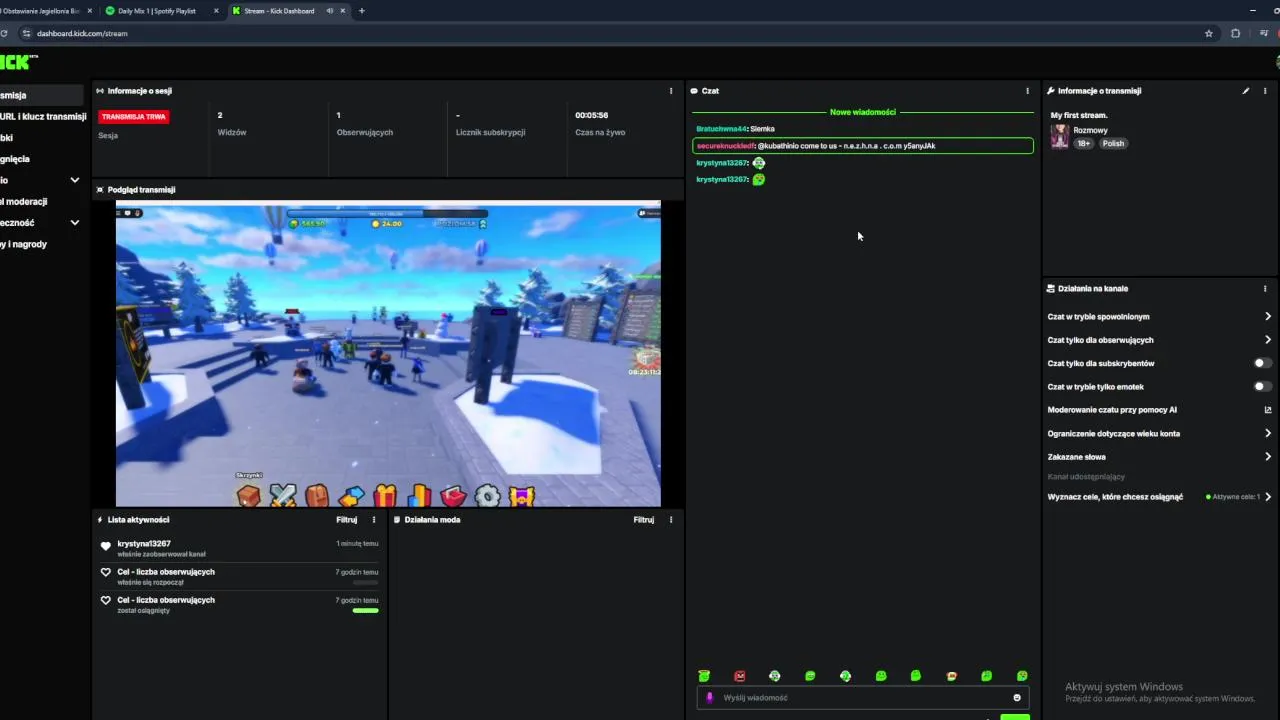The image size is (1280, 720).
Task: Click the mute-tab speaker icon on Kick tab
Action: [x=329, y=11]
